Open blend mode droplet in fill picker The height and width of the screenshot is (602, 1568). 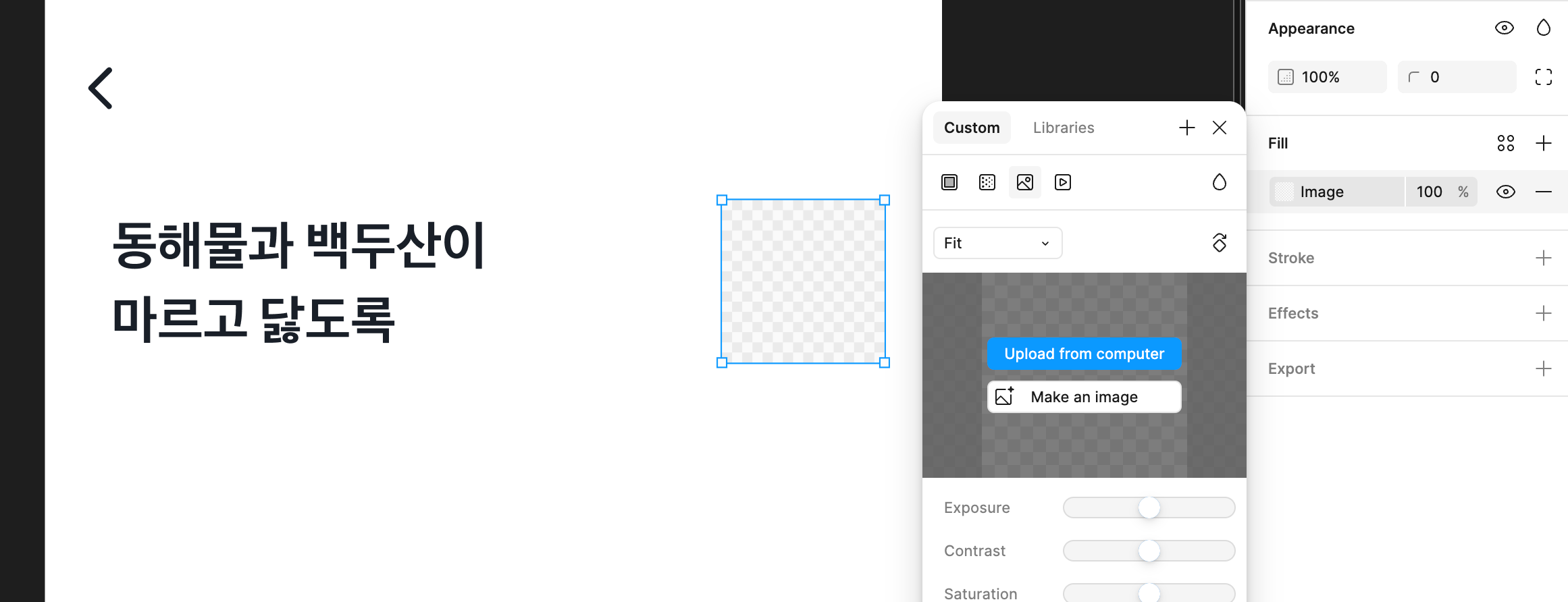pyautogui.click(x=1219, y=182)
